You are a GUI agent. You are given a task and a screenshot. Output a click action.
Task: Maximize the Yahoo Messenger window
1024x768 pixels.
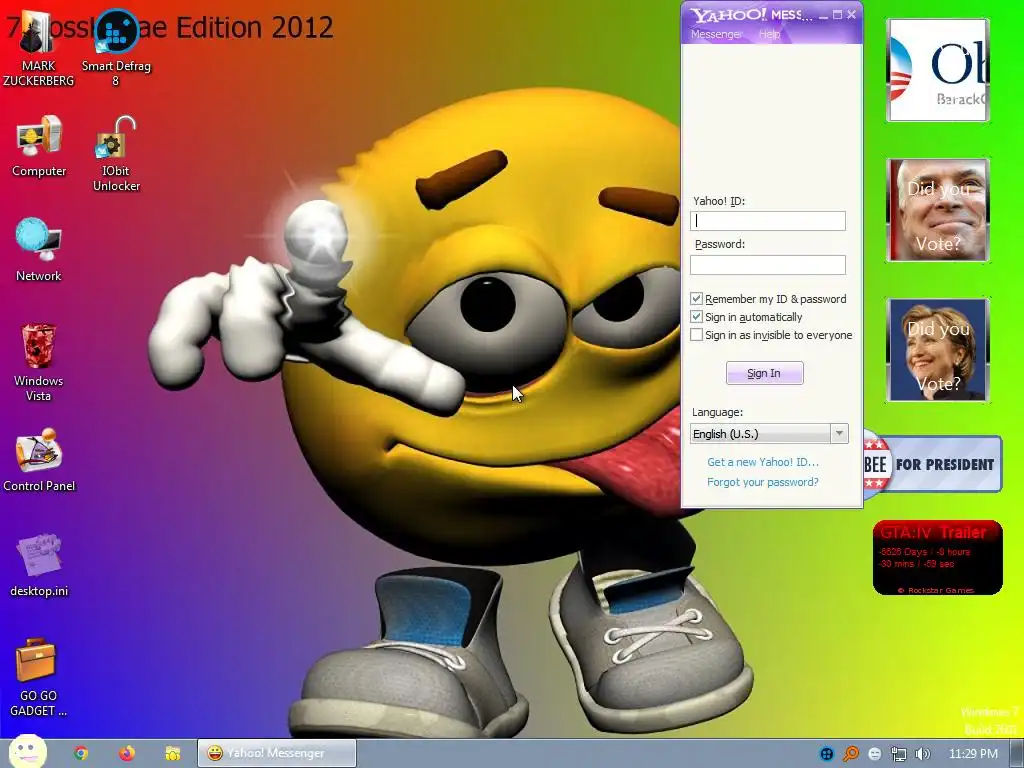[837, 15]
